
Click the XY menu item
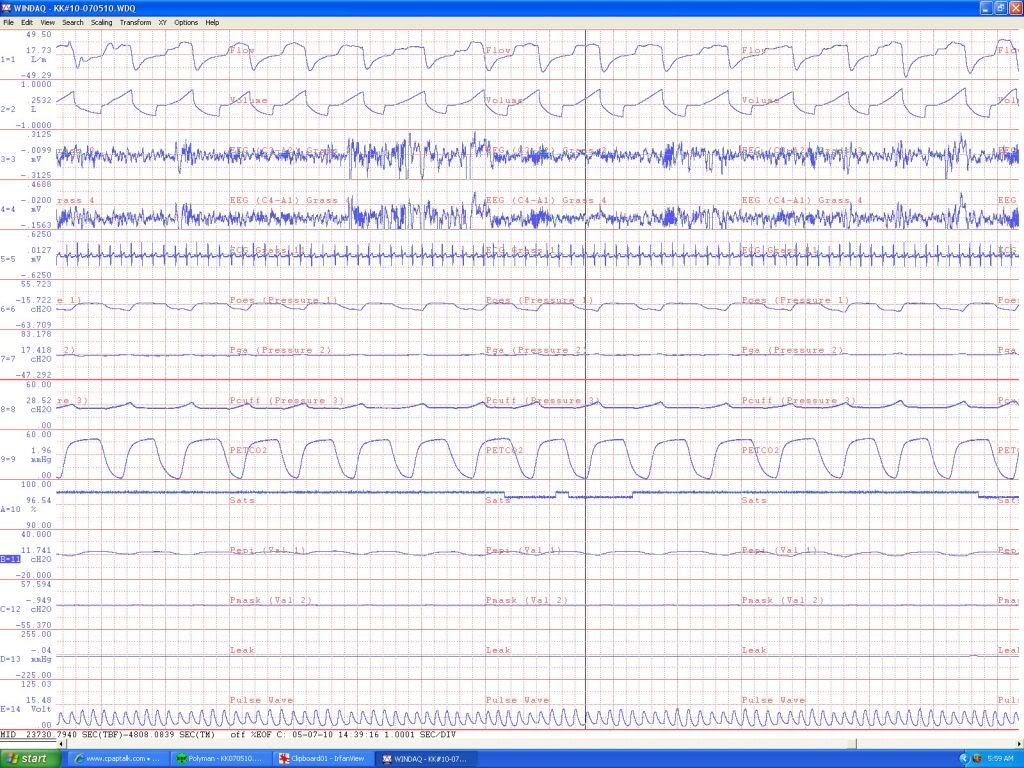[x=162, y=22]
